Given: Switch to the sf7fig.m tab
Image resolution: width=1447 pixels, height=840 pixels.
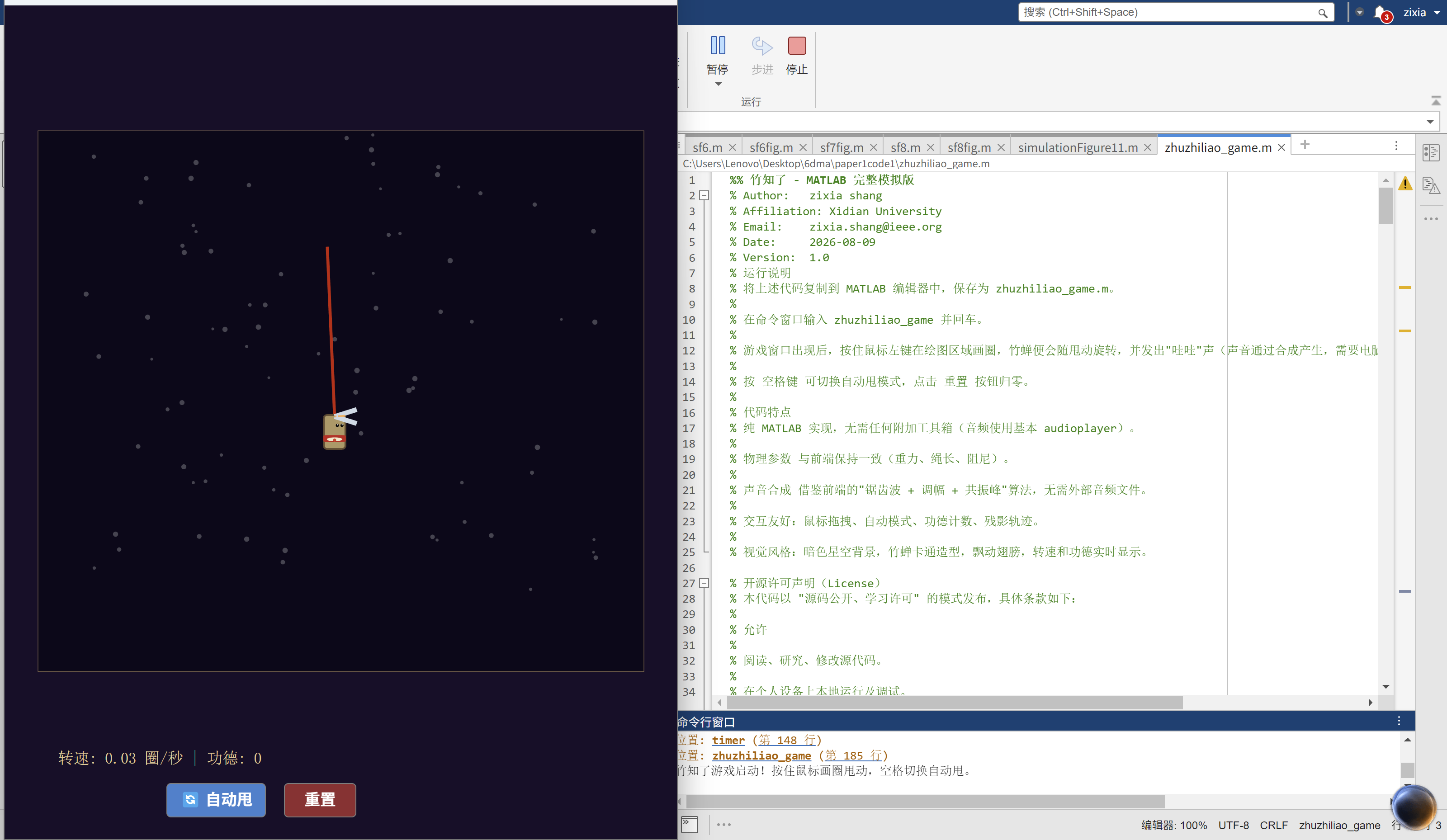Looking at the screenshot, I should click(841, 147).
